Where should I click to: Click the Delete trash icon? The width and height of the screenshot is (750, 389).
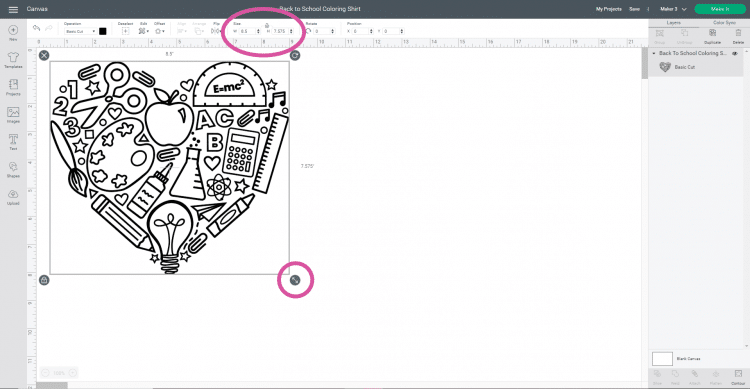pyautogui.click(x=738, y=33)
